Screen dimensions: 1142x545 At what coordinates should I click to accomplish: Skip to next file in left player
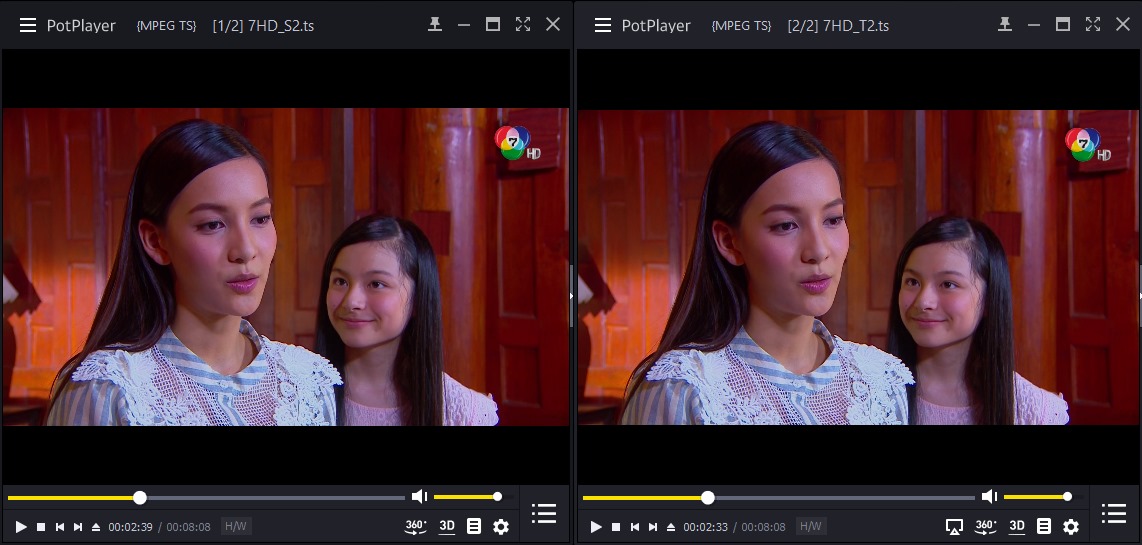click(x=78, y=527)
